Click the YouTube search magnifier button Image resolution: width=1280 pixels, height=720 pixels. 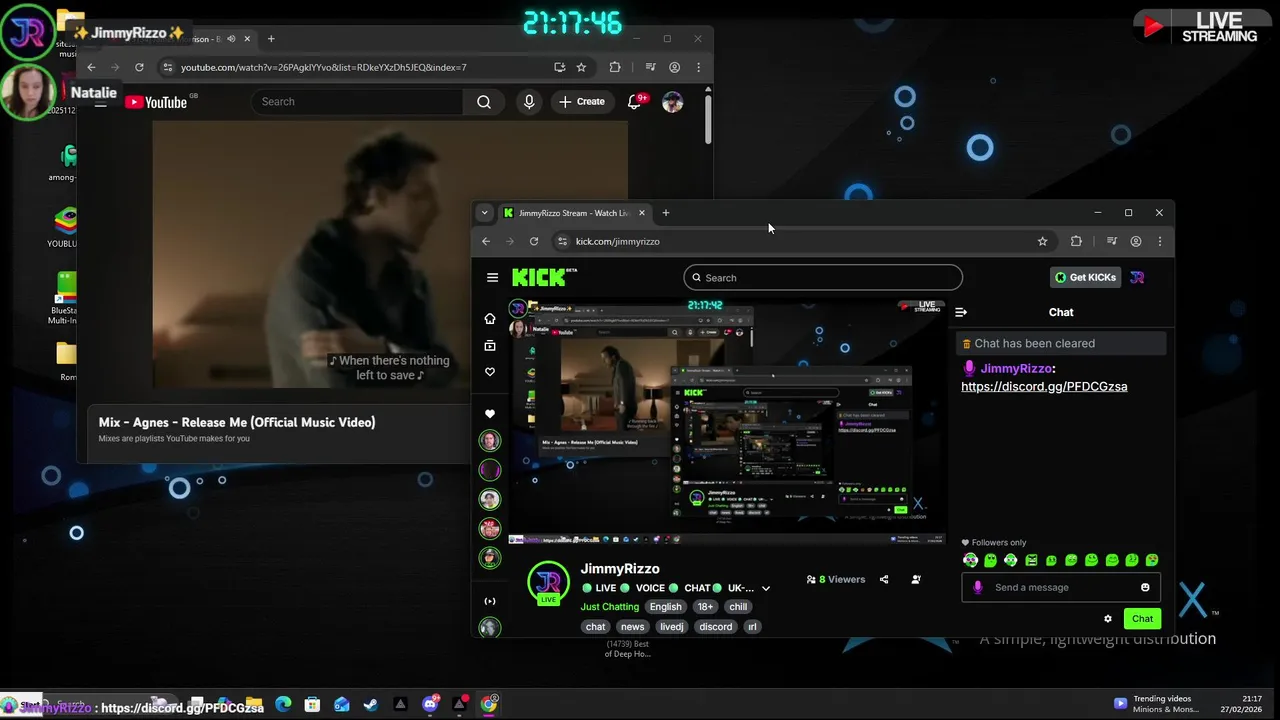pyautogui.click(x=484, y=101)
